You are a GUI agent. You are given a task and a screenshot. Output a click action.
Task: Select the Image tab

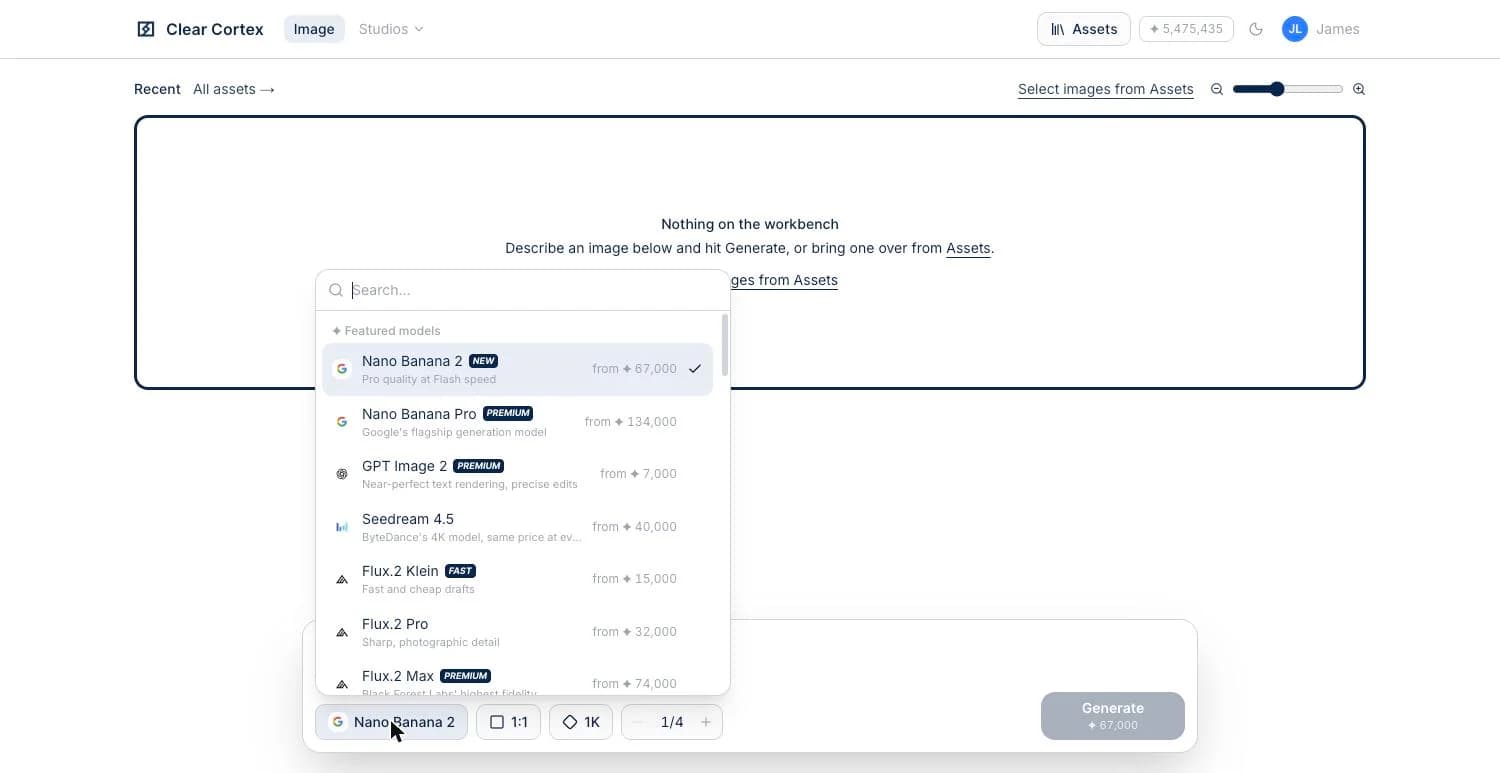[x=314, y=29]
